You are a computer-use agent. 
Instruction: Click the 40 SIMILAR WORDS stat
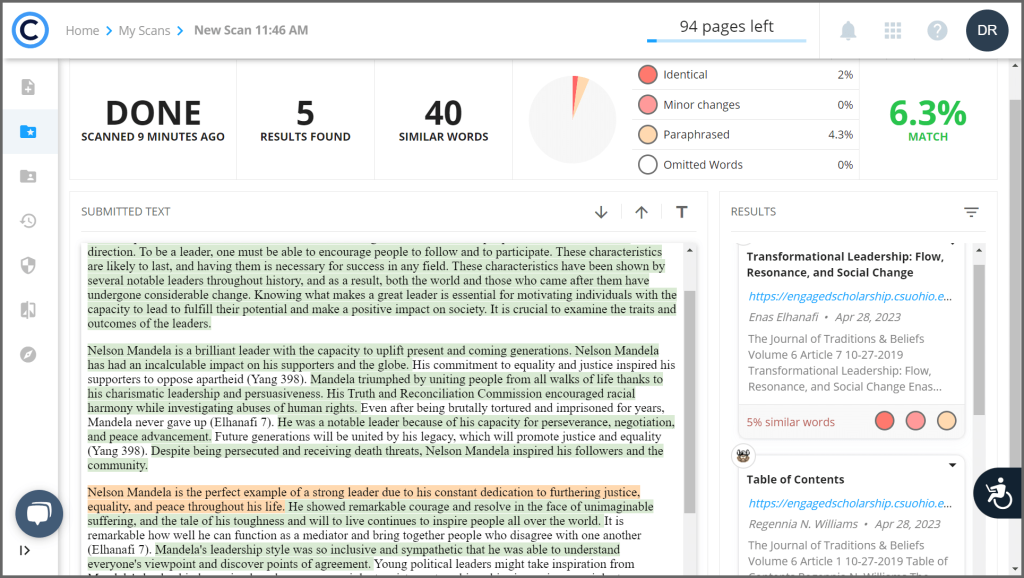[x=443, y=120]
